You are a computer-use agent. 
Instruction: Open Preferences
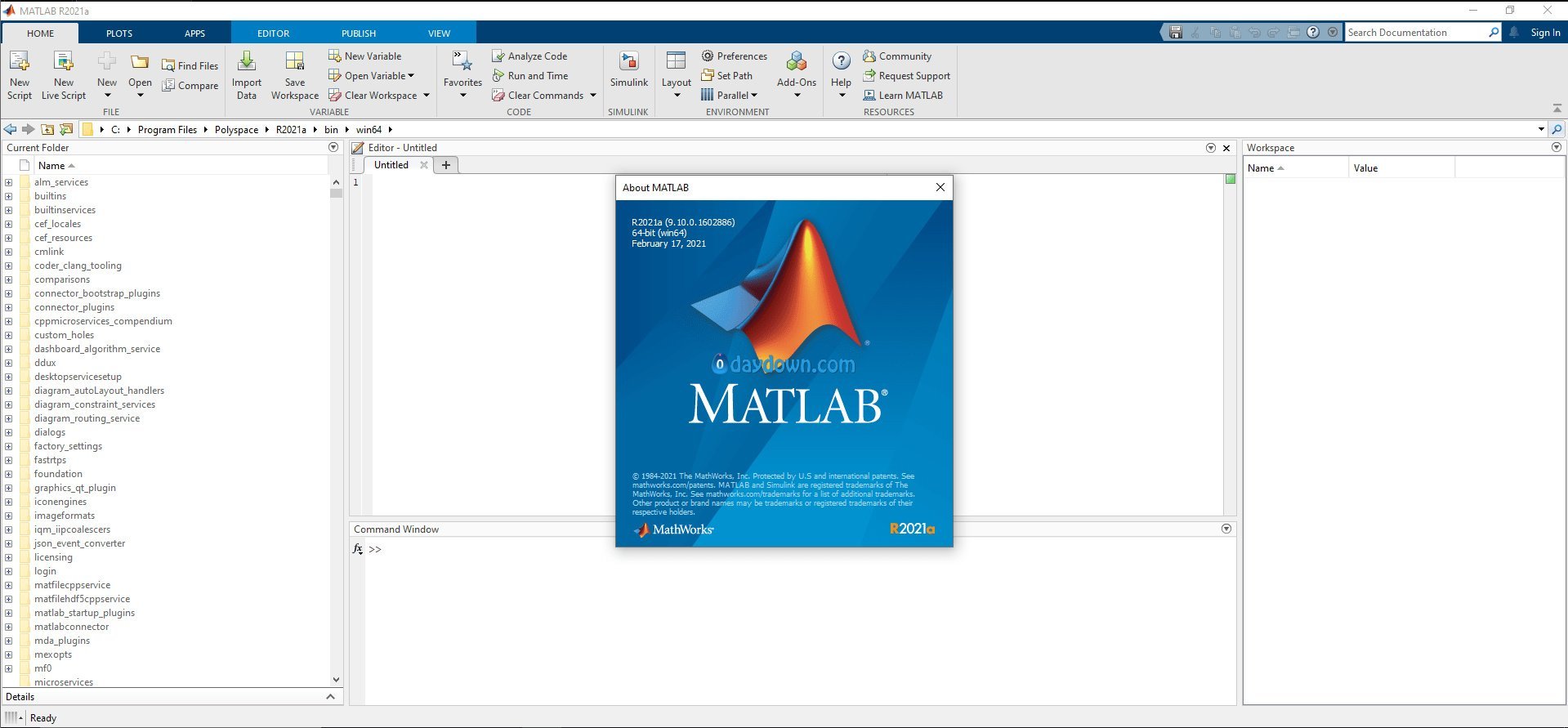coord(734,56)
